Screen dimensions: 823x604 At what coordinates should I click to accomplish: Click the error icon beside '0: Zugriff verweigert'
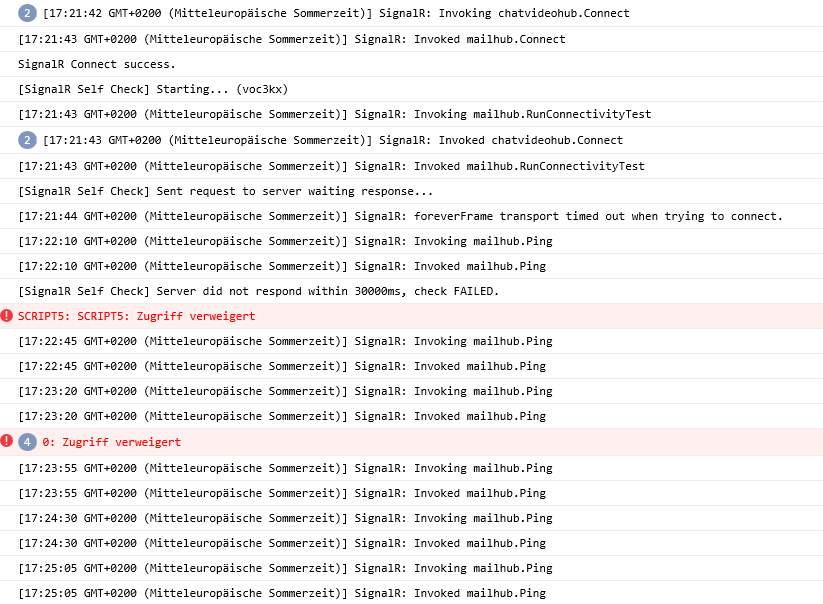(x=7, y=441)
